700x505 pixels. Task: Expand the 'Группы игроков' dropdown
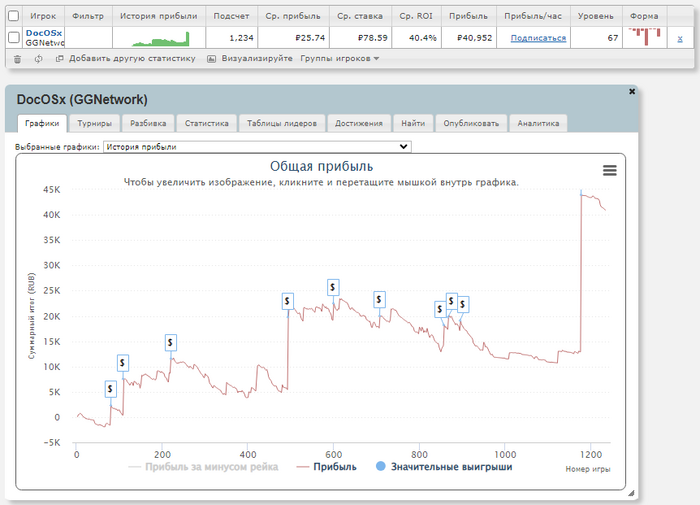[339, 58]
